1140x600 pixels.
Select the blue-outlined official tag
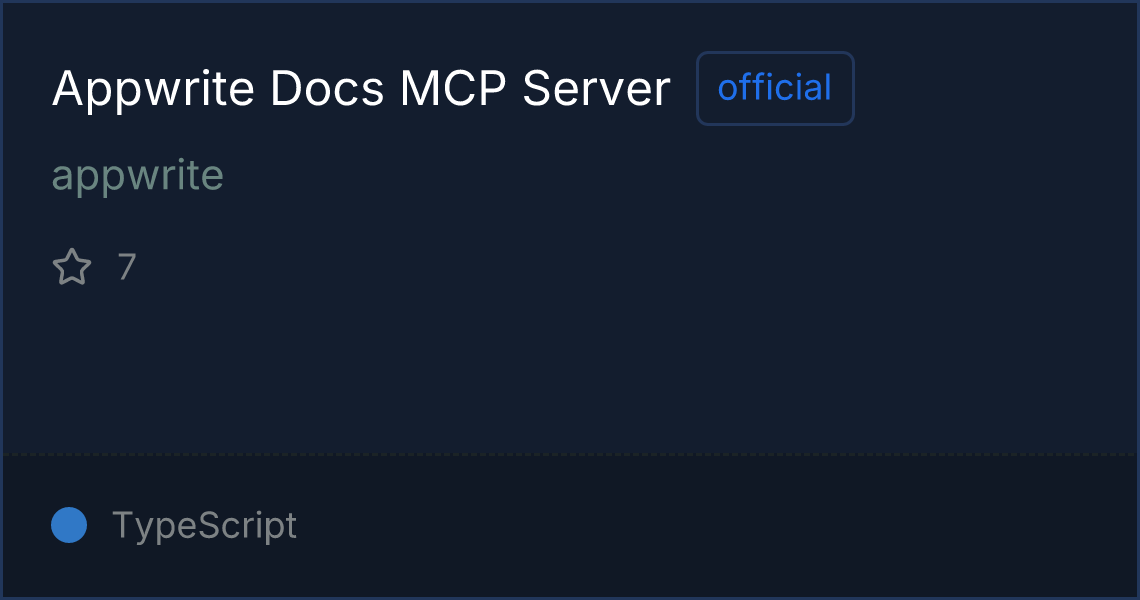pos(775,88)
